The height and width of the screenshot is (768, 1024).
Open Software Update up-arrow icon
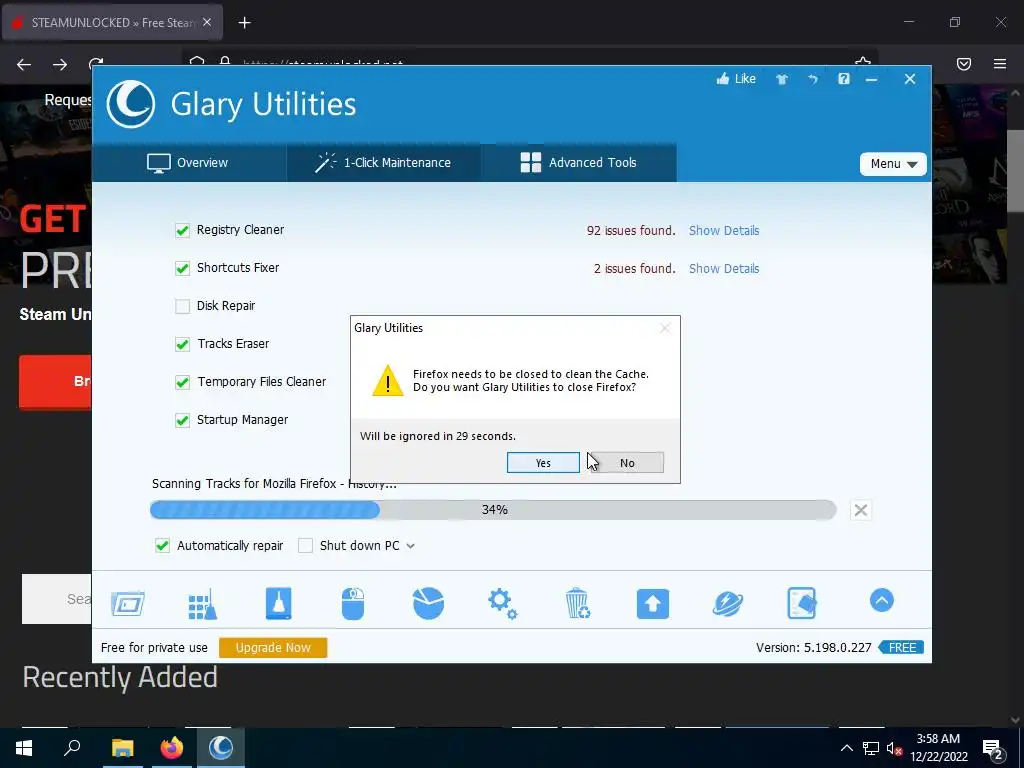click(x=652, y=603)
